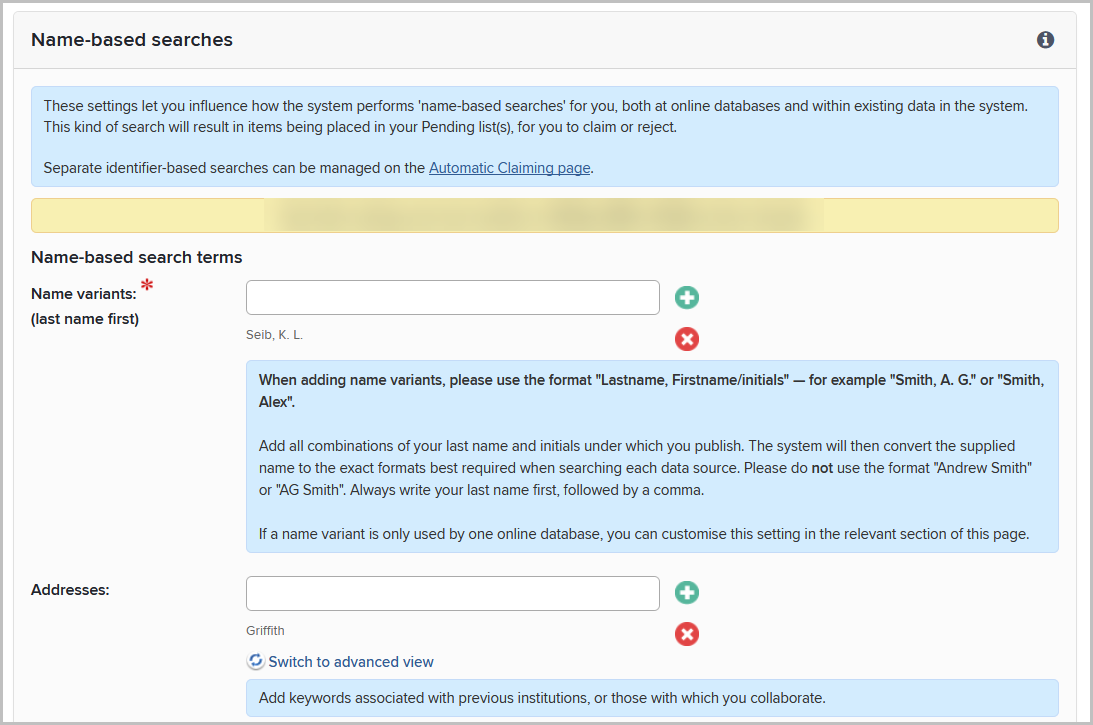Select the 'Seib, K. L.' name entry

pyautogui.click(x=274, y=335)
